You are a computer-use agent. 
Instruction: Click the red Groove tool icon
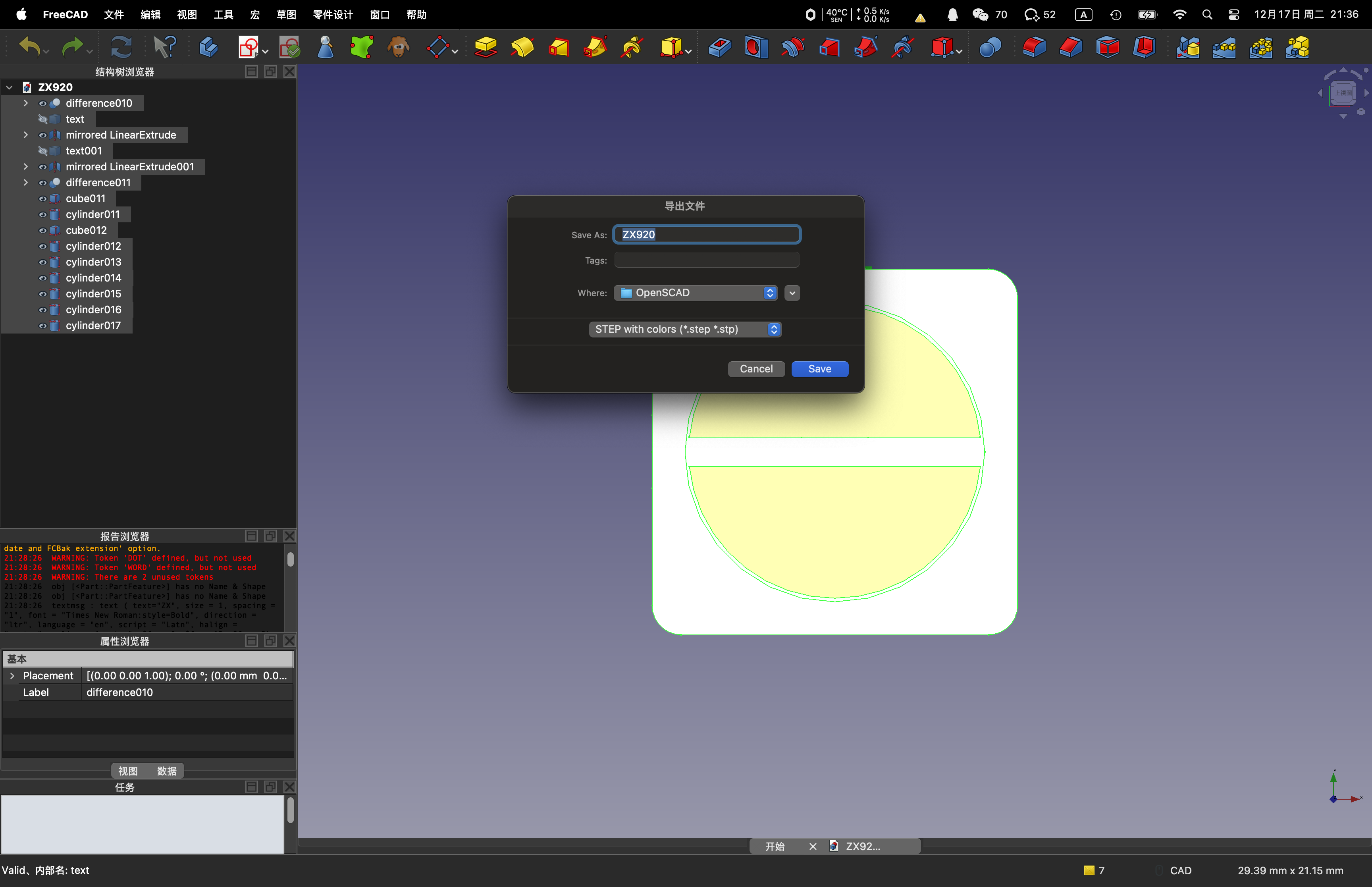pos(793,47)
